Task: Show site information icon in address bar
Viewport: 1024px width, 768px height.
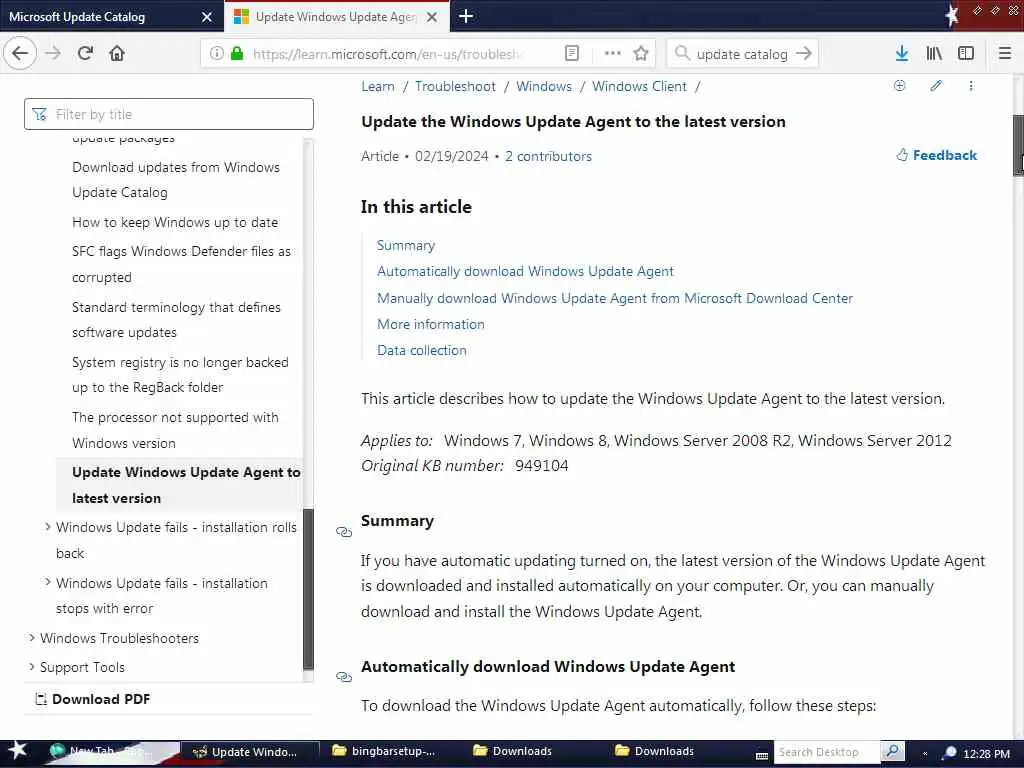Action: (x=217, y=54)
